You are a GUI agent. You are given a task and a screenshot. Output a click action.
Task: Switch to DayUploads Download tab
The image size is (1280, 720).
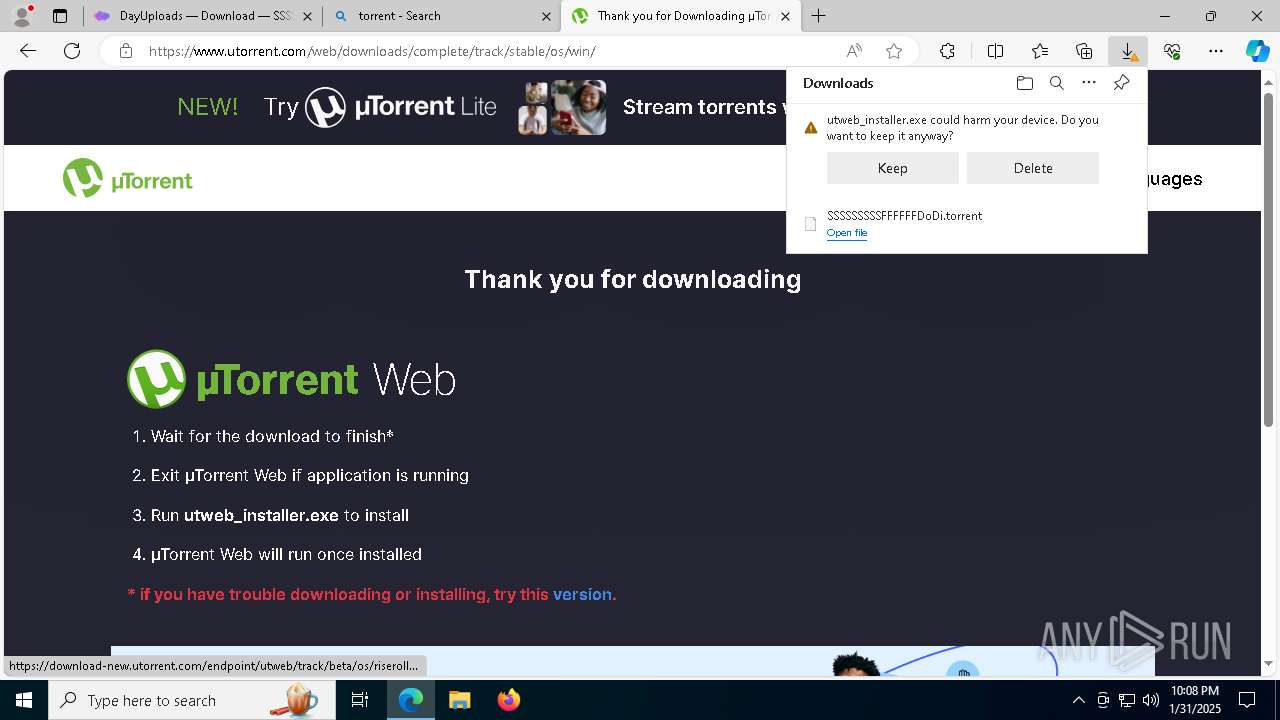(x=201, y=16)
